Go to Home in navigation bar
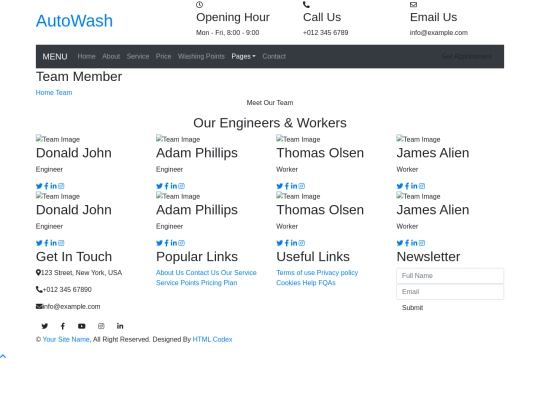Viewport: 540px width, 405px height. (86, 56)
